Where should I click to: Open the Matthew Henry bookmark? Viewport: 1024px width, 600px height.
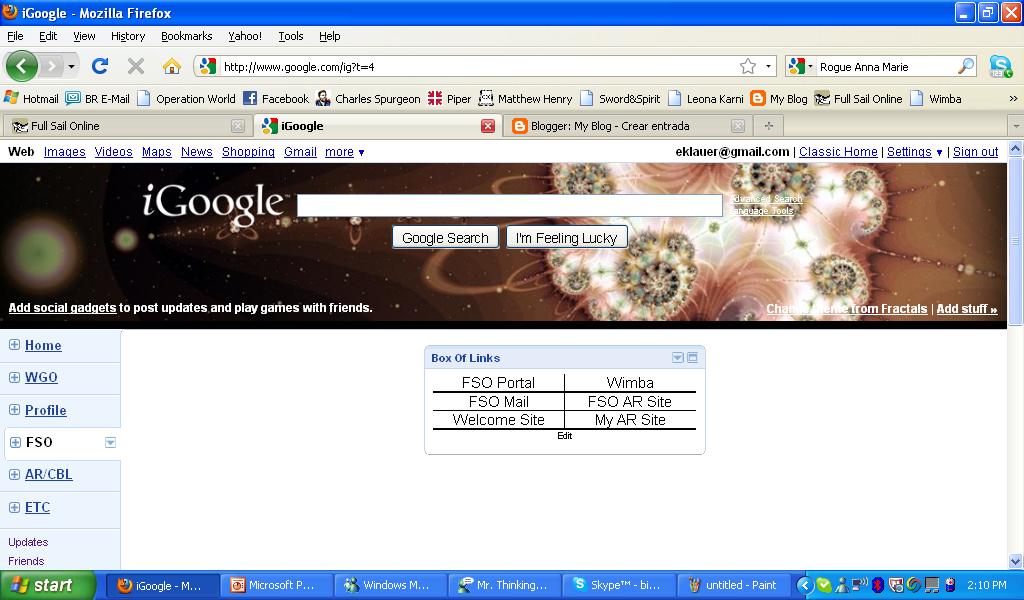point(526,99)
